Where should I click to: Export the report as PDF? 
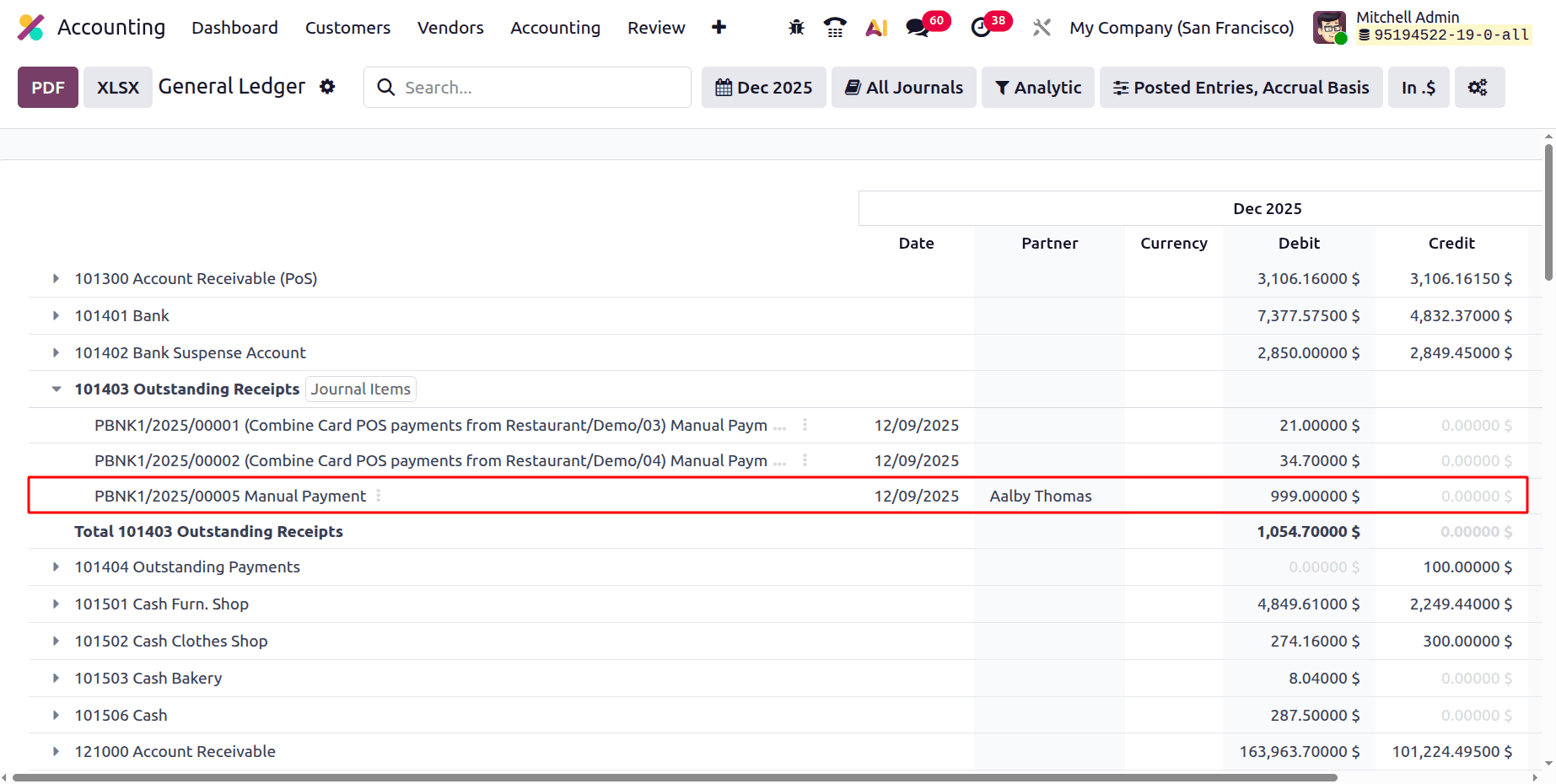click(48, 87)
